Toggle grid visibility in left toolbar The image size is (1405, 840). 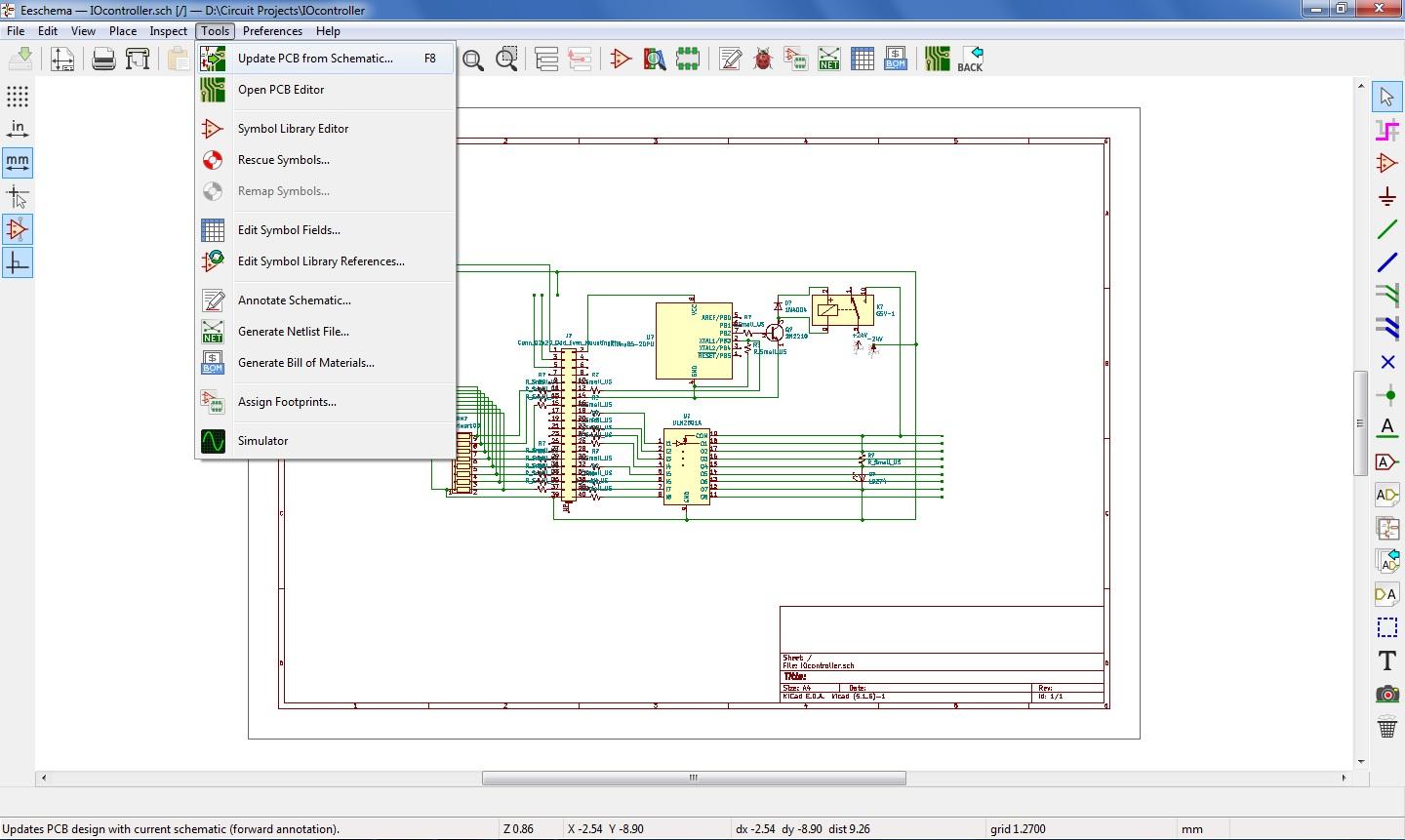(18, 96)
